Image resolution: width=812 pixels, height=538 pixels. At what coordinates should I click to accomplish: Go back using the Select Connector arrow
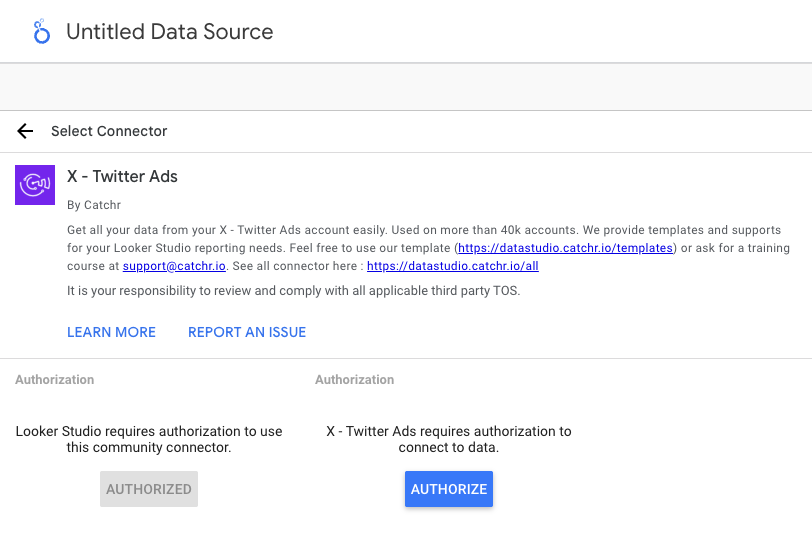[x=25, y=131]
